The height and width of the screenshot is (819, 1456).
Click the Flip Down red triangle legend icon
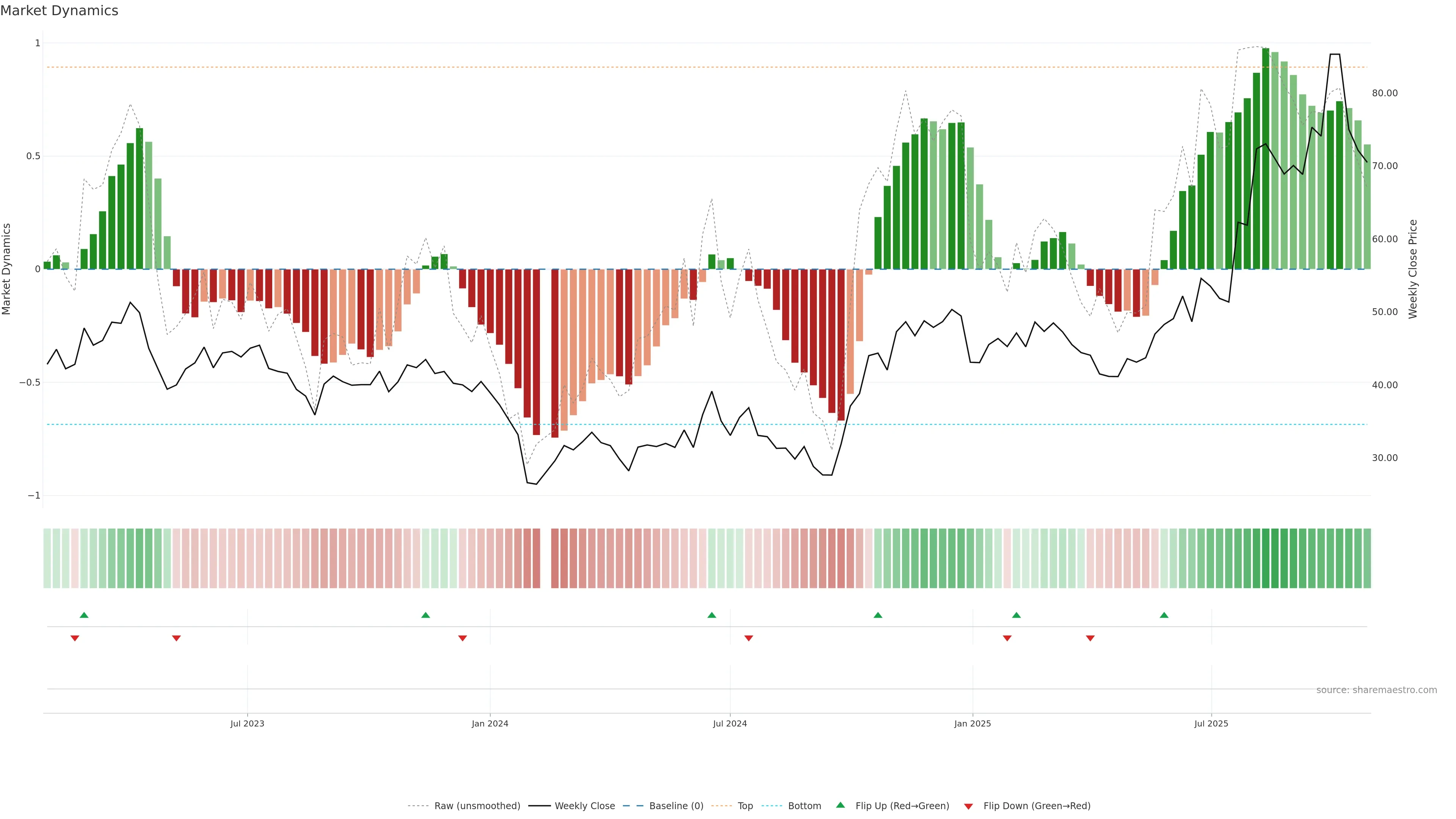(968, 806)
